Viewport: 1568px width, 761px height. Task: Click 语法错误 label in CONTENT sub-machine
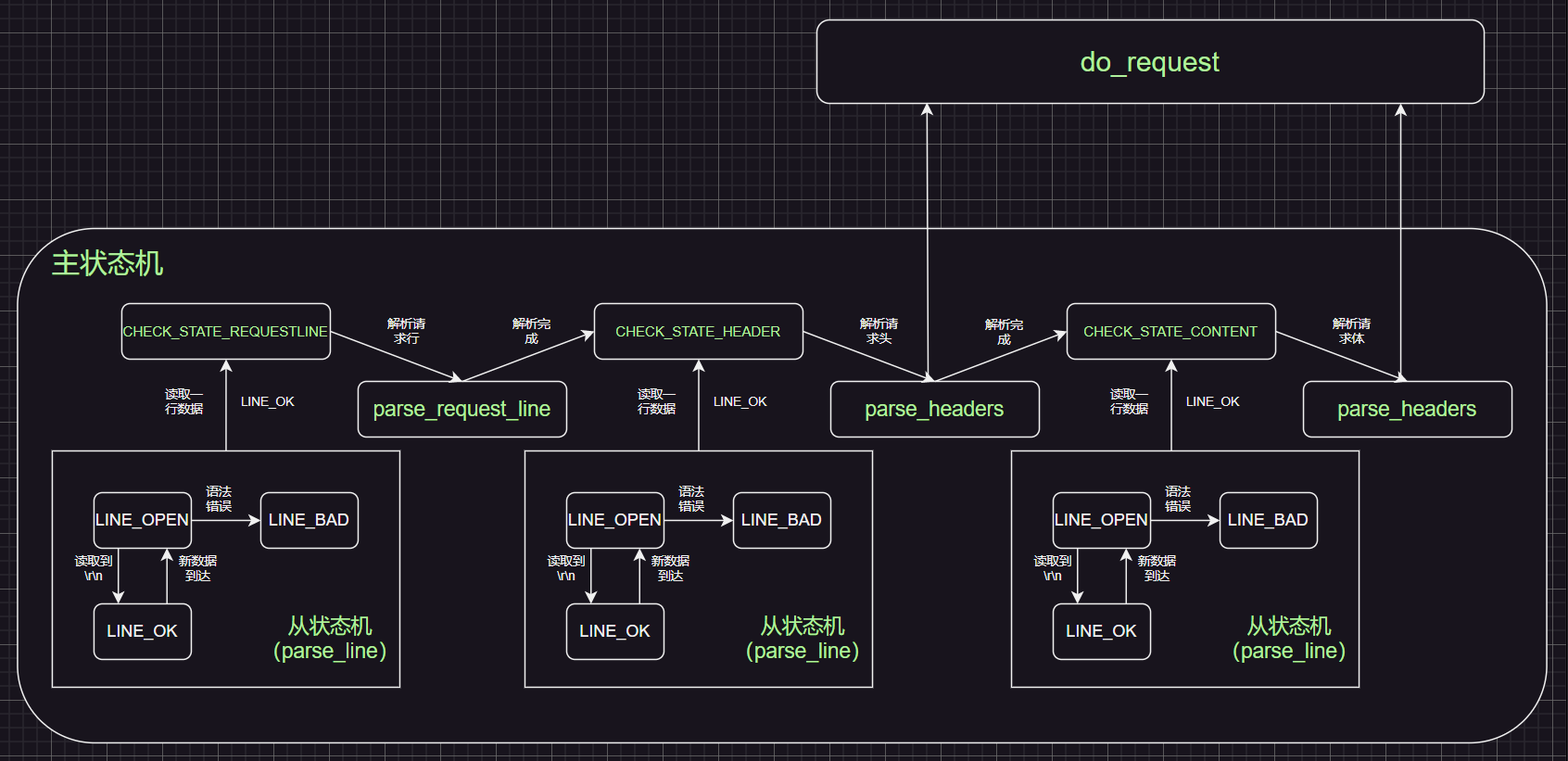click(x=1178, y=499)
